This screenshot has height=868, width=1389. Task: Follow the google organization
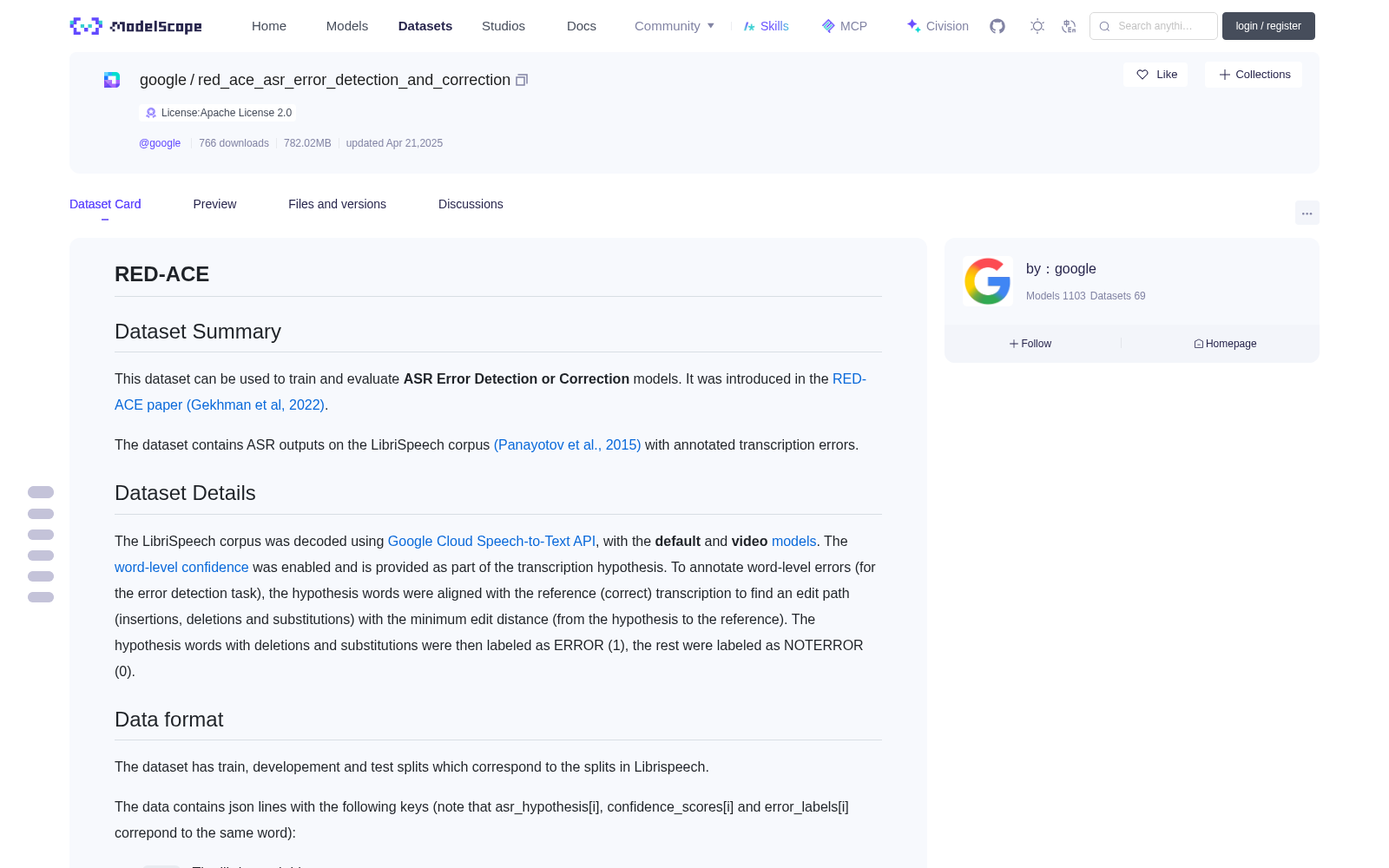coord(1030,344)
